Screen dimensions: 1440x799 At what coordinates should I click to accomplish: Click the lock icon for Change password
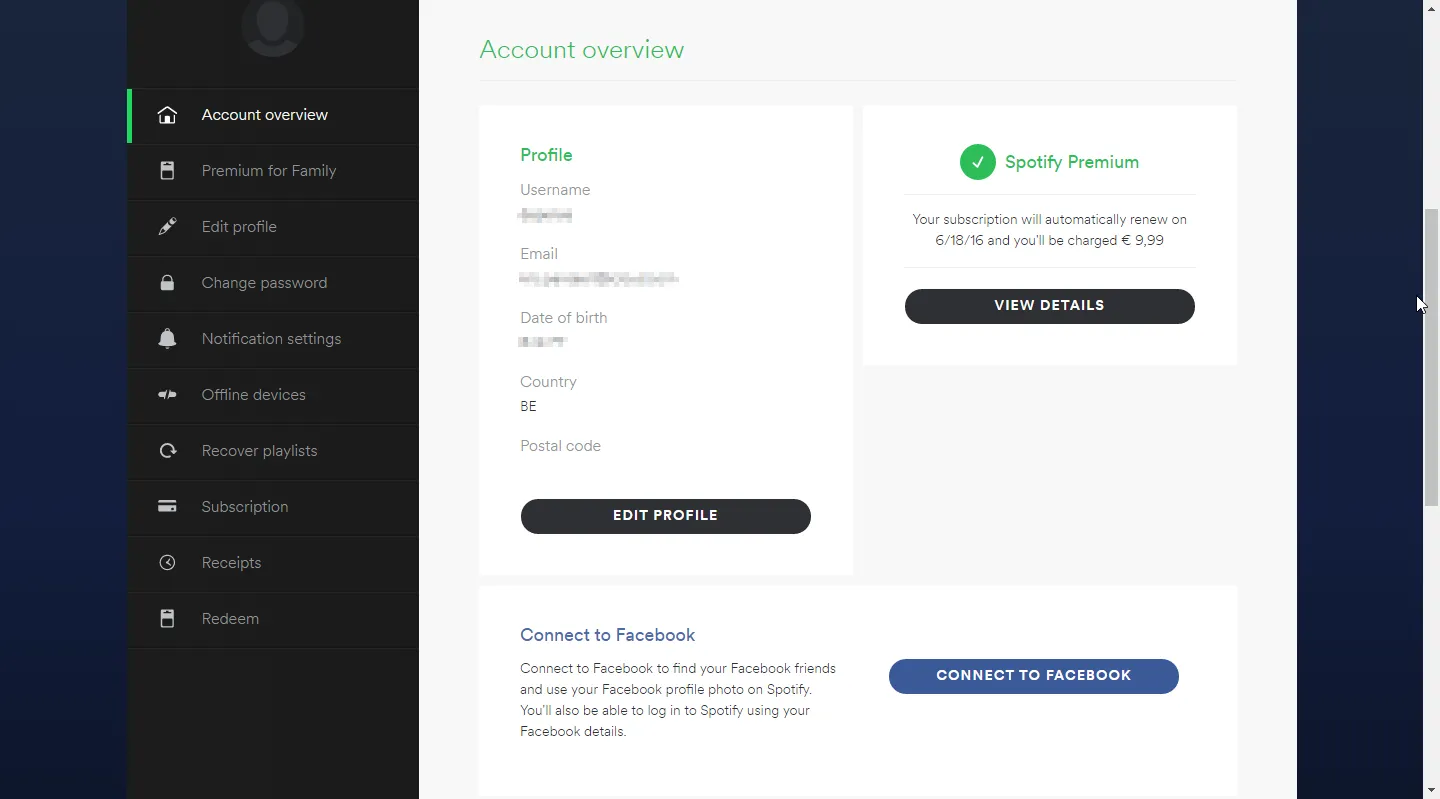coord(167,283)
